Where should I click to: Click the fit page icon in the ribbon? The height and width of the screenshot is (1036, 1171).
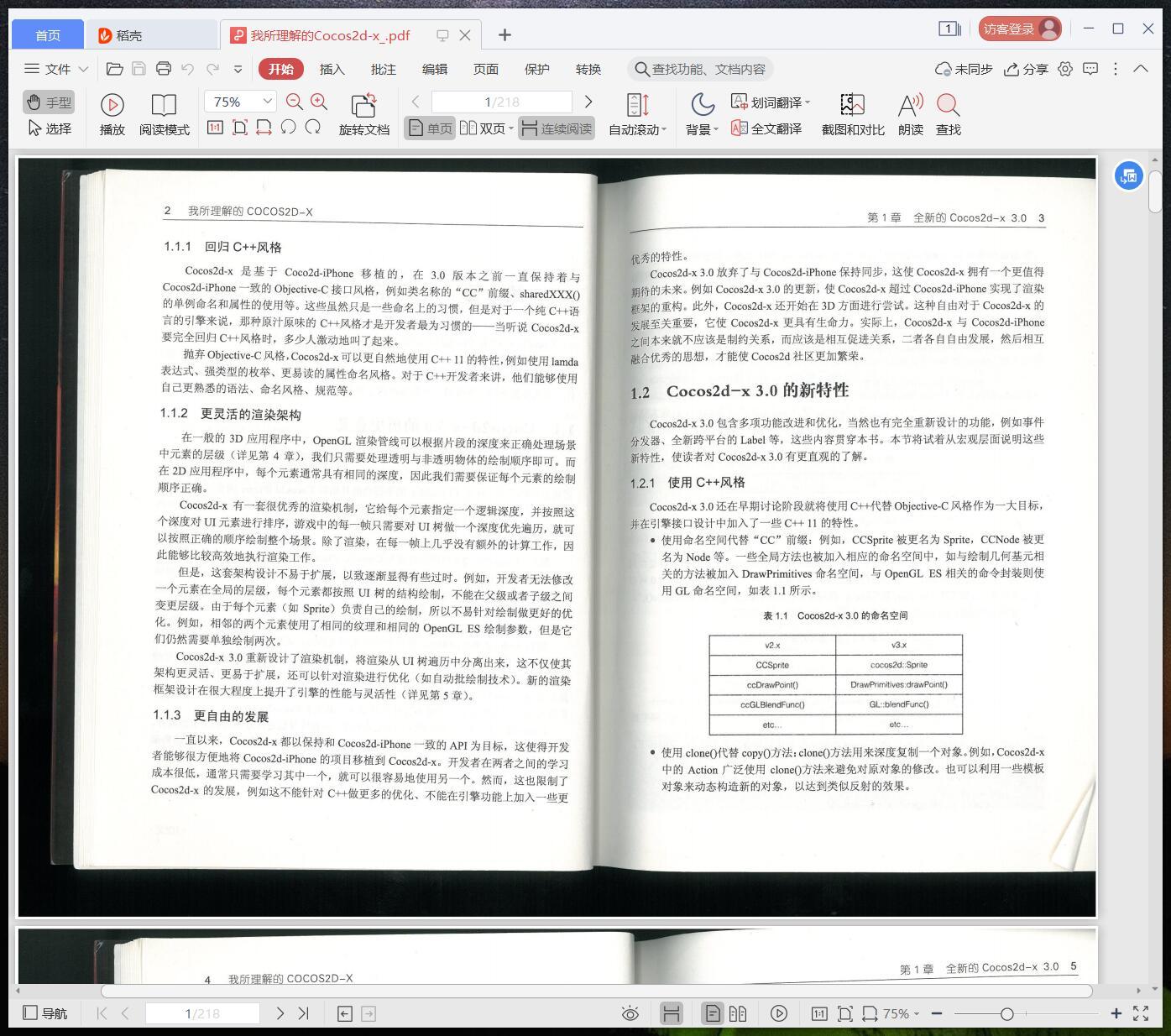coord(239,128)
